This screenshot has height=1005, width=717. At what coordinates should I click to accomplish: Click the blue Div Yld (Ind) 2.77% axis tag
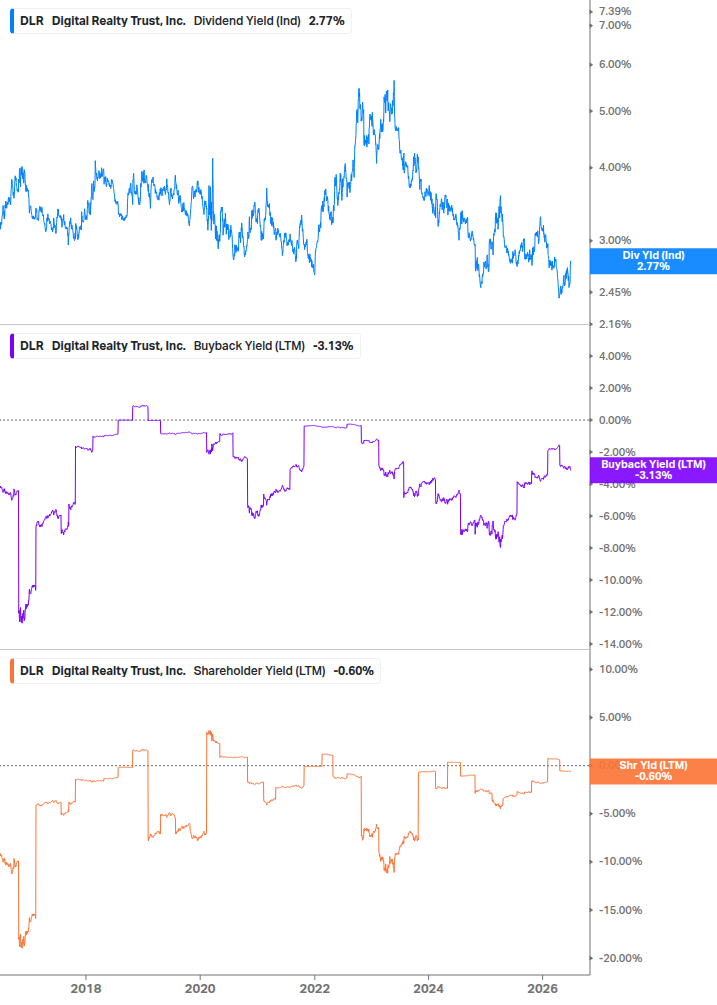pyautogui.click(x=653, y=261)
